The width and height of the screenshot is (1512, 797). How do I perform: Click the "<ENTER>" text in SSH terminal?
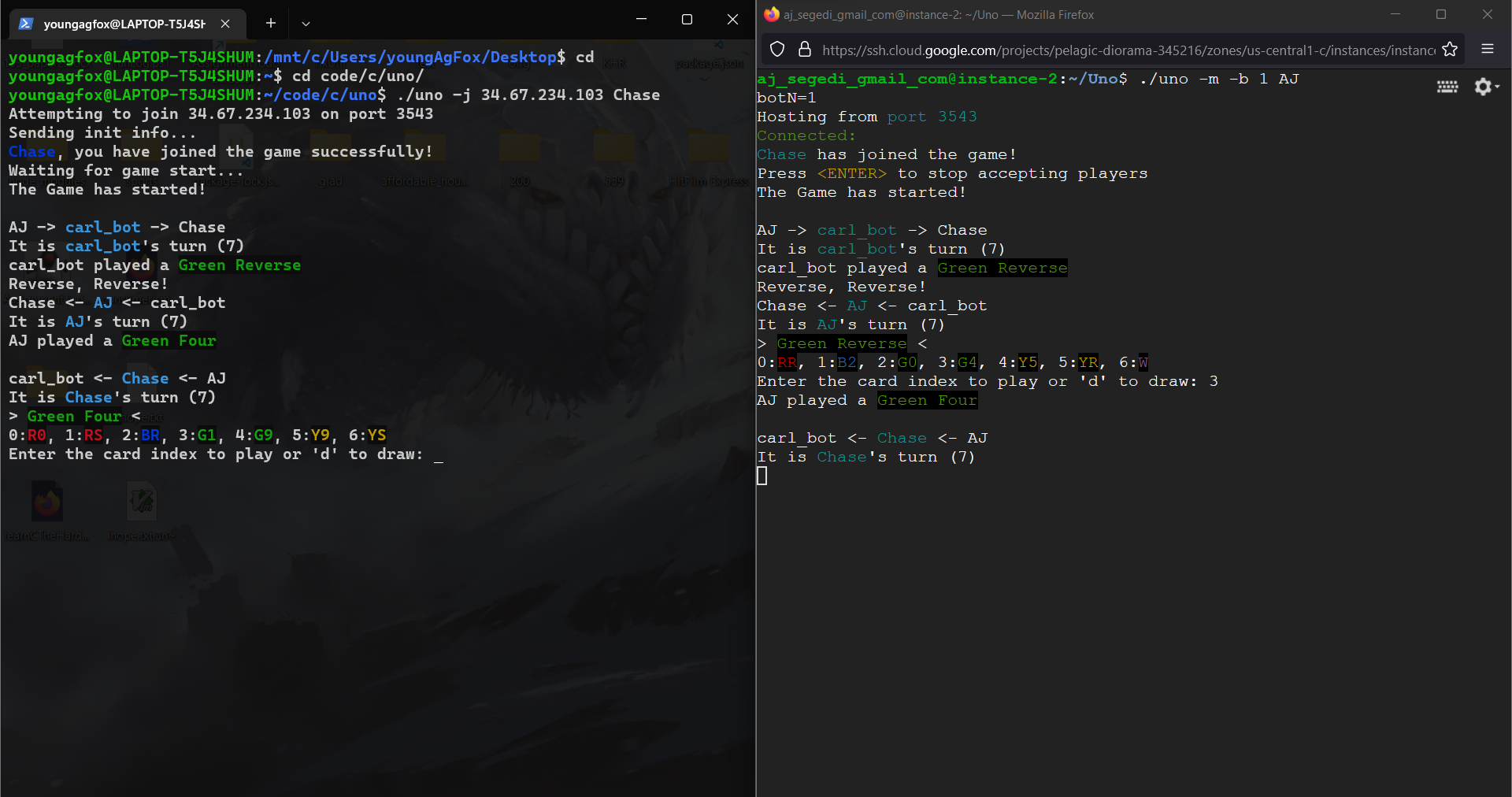coord(852,173)
